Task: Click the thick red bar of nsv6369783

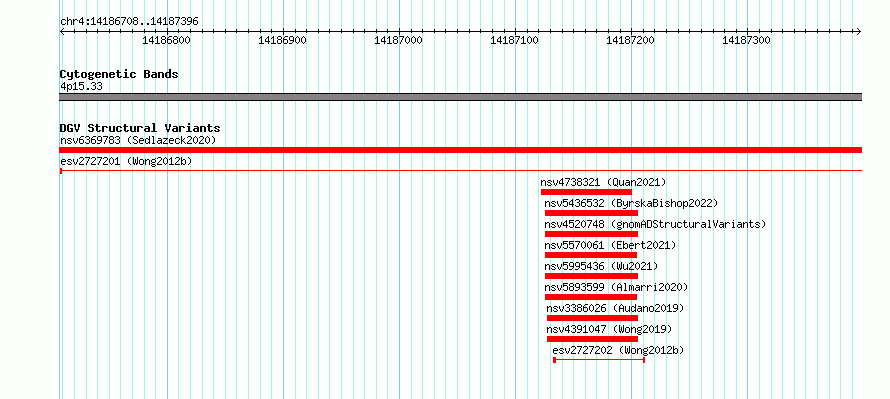Action: (x=460, y=150)
